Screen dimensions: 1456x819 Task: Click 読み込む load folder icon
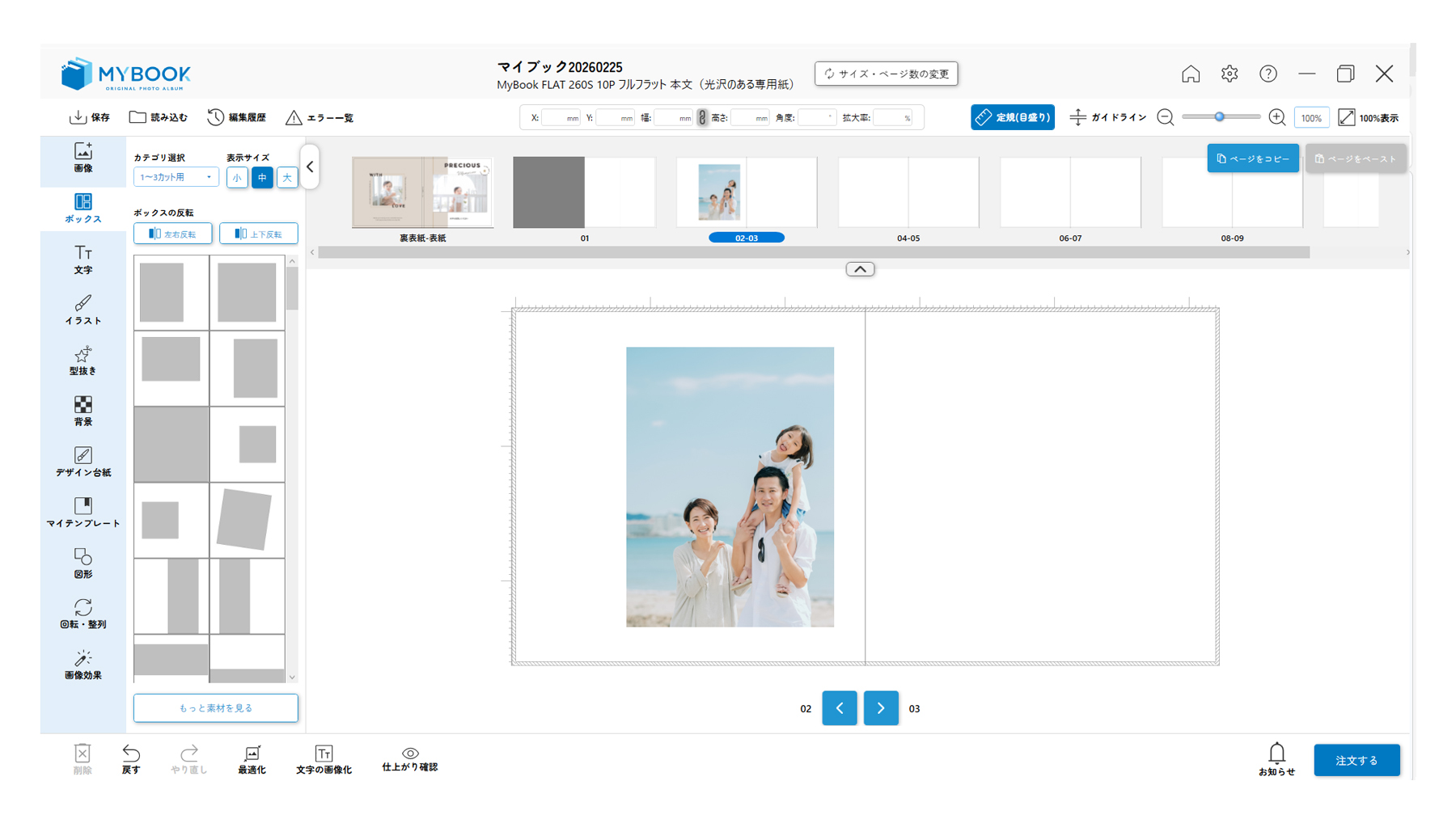tap(138, 117)
